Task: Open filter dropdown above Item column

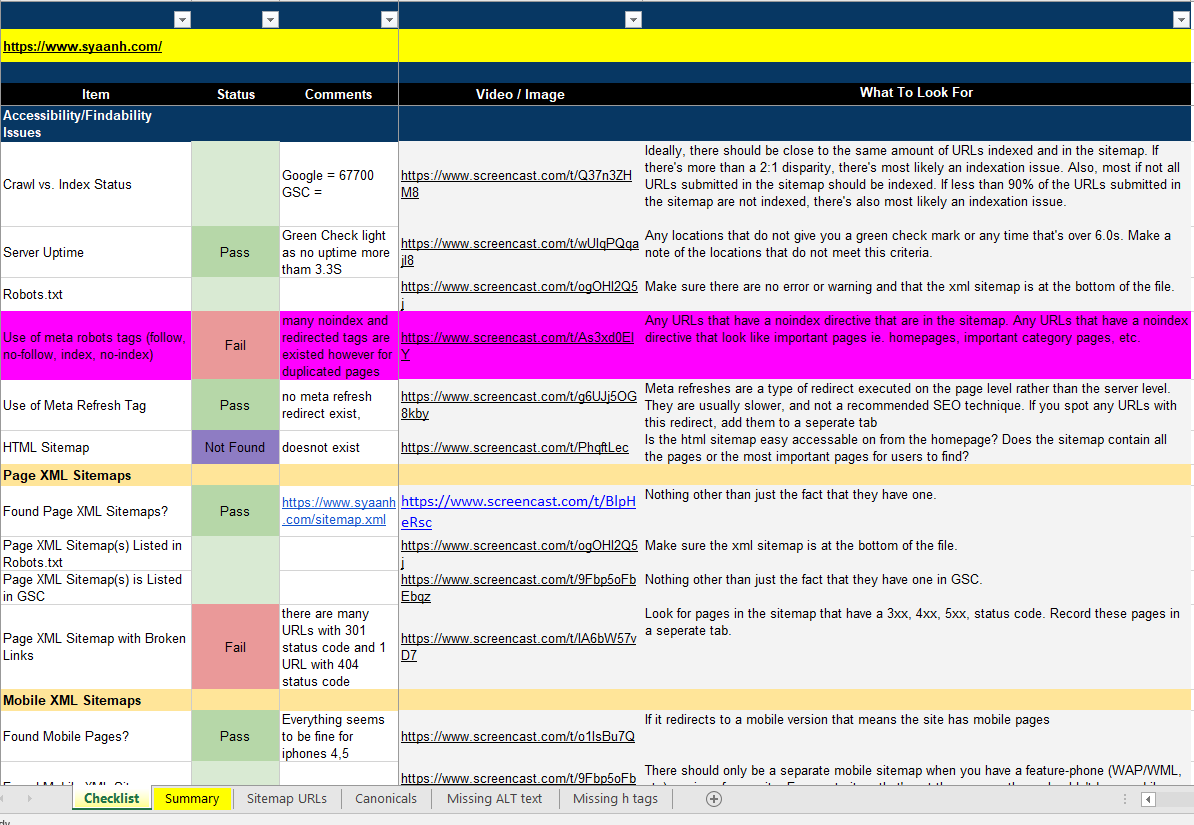Action: tap(182, 19)
